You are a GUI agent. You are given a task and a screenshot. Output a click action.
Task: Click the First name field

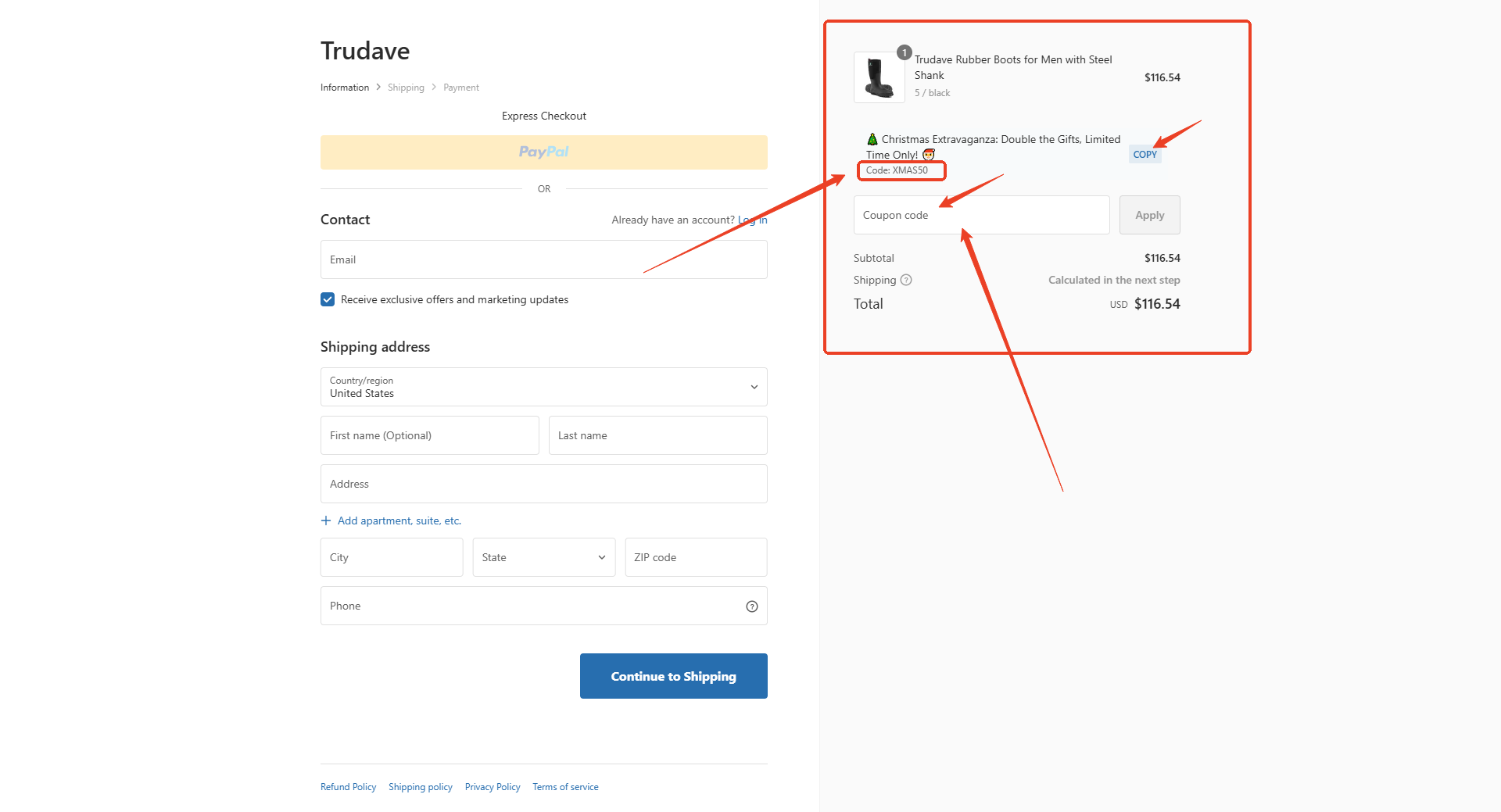(430, 435)
